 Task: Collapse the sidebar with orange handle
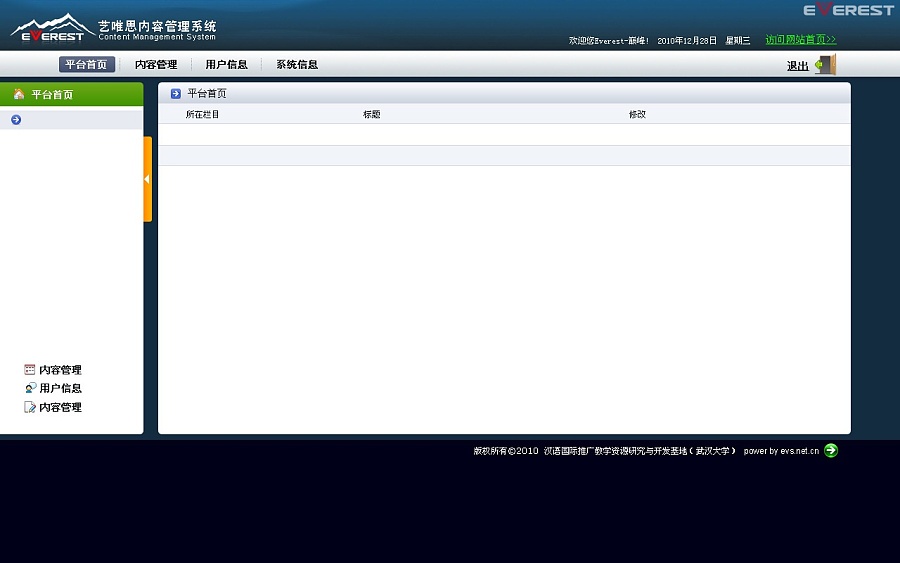click(x=148, y=179)
